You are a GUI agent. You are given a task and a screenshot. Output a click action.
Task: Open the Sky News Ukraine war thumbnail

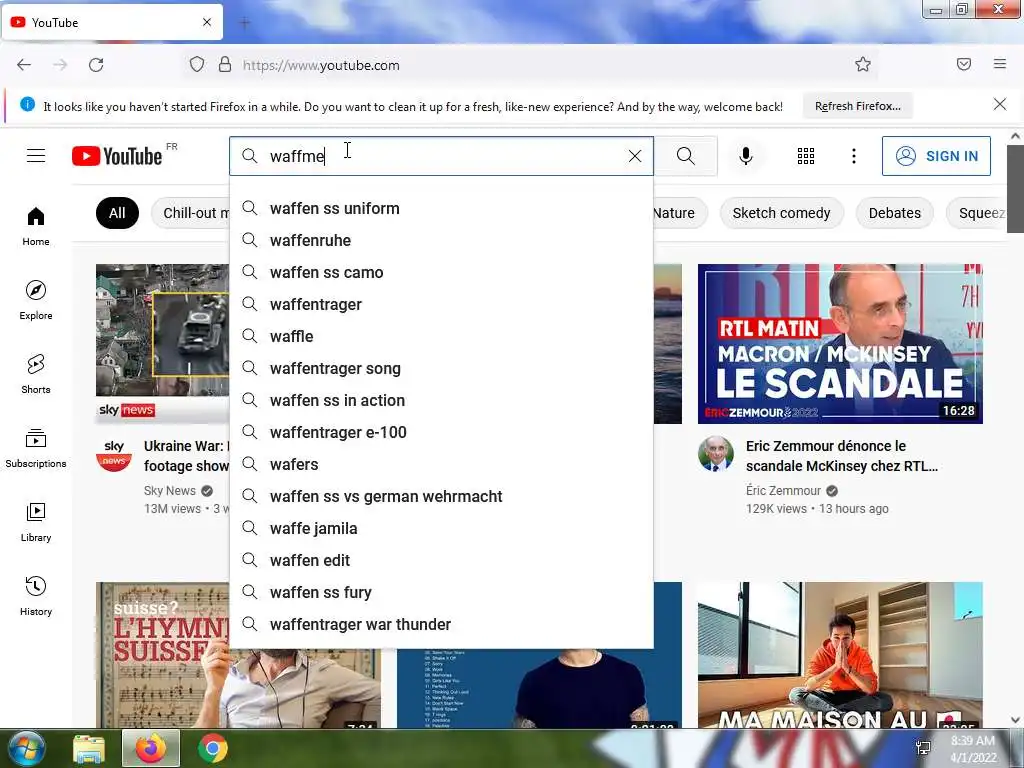[x=163, y=344]
